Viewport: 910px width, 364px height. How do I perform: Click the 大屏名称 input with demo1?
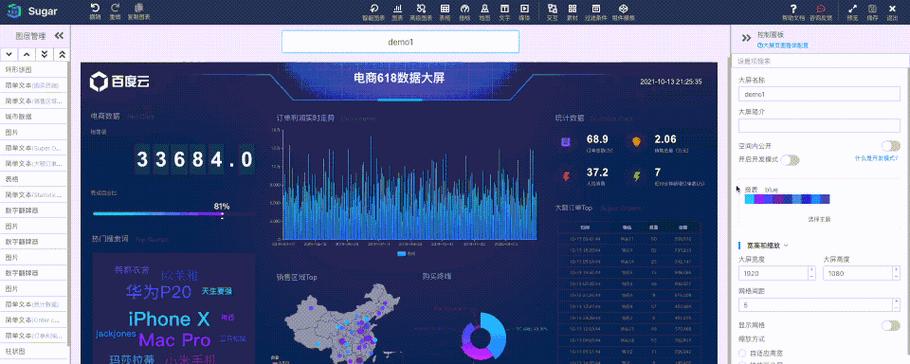[819, 93]
